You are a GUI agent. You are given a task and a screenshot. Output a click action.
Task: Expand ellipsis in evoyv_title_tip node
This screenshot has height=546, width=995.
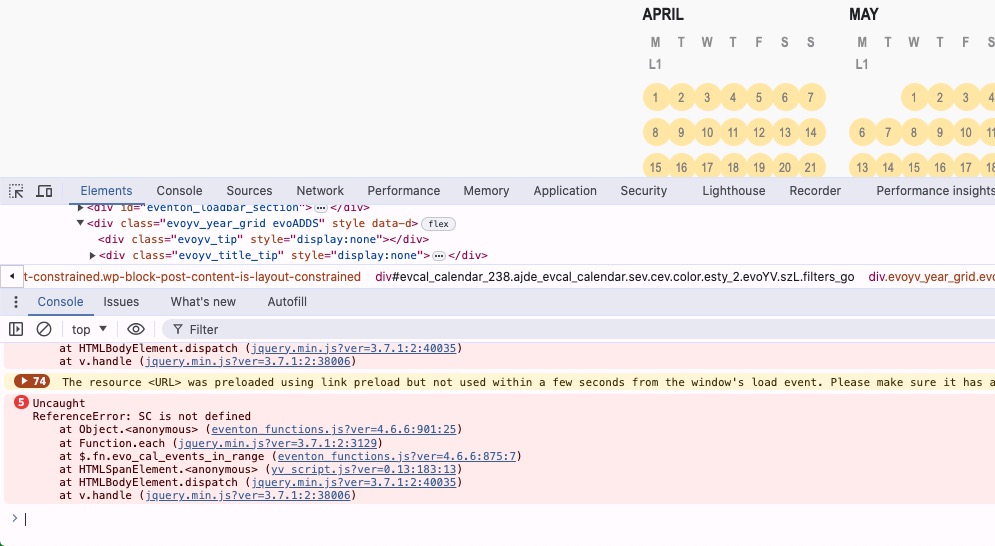[439, 256]
